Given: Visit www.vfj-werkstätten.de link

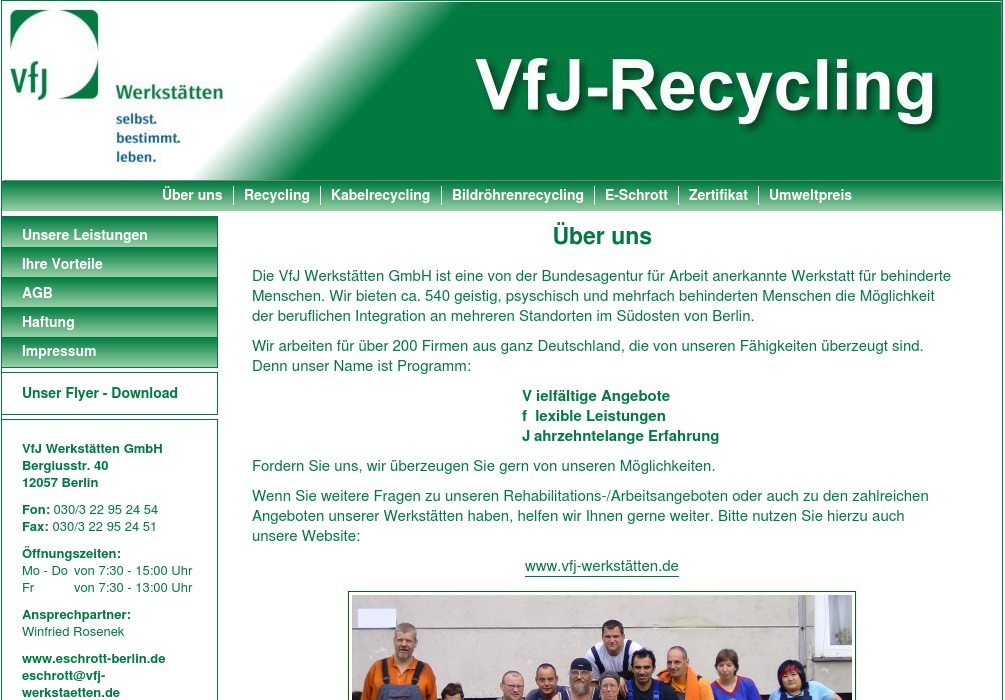Looking at the screenshot, I should click(601, 565).
